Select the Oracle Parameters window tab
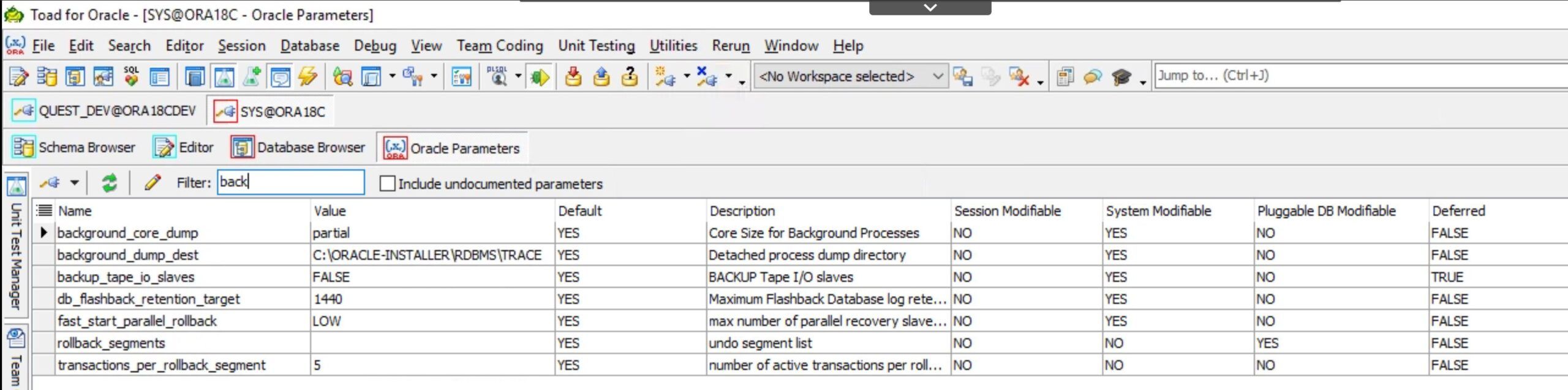 452,148
